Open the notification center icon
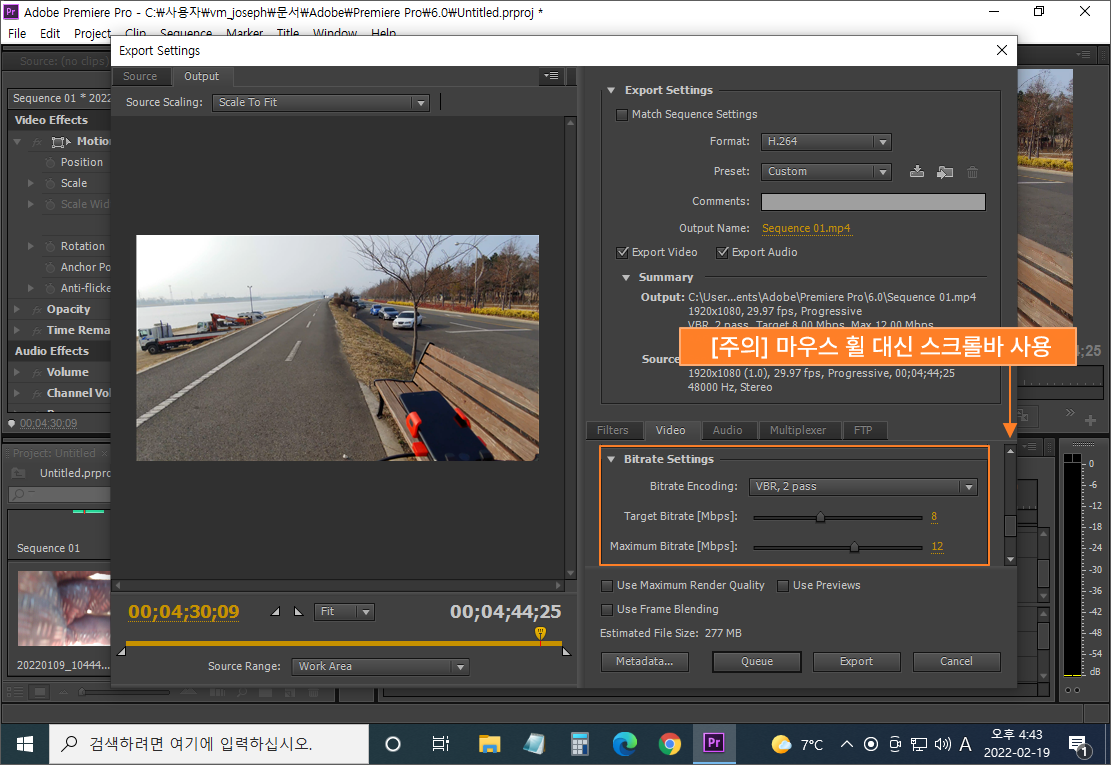Screen dimensions: 1111x765 point(1079,744)
